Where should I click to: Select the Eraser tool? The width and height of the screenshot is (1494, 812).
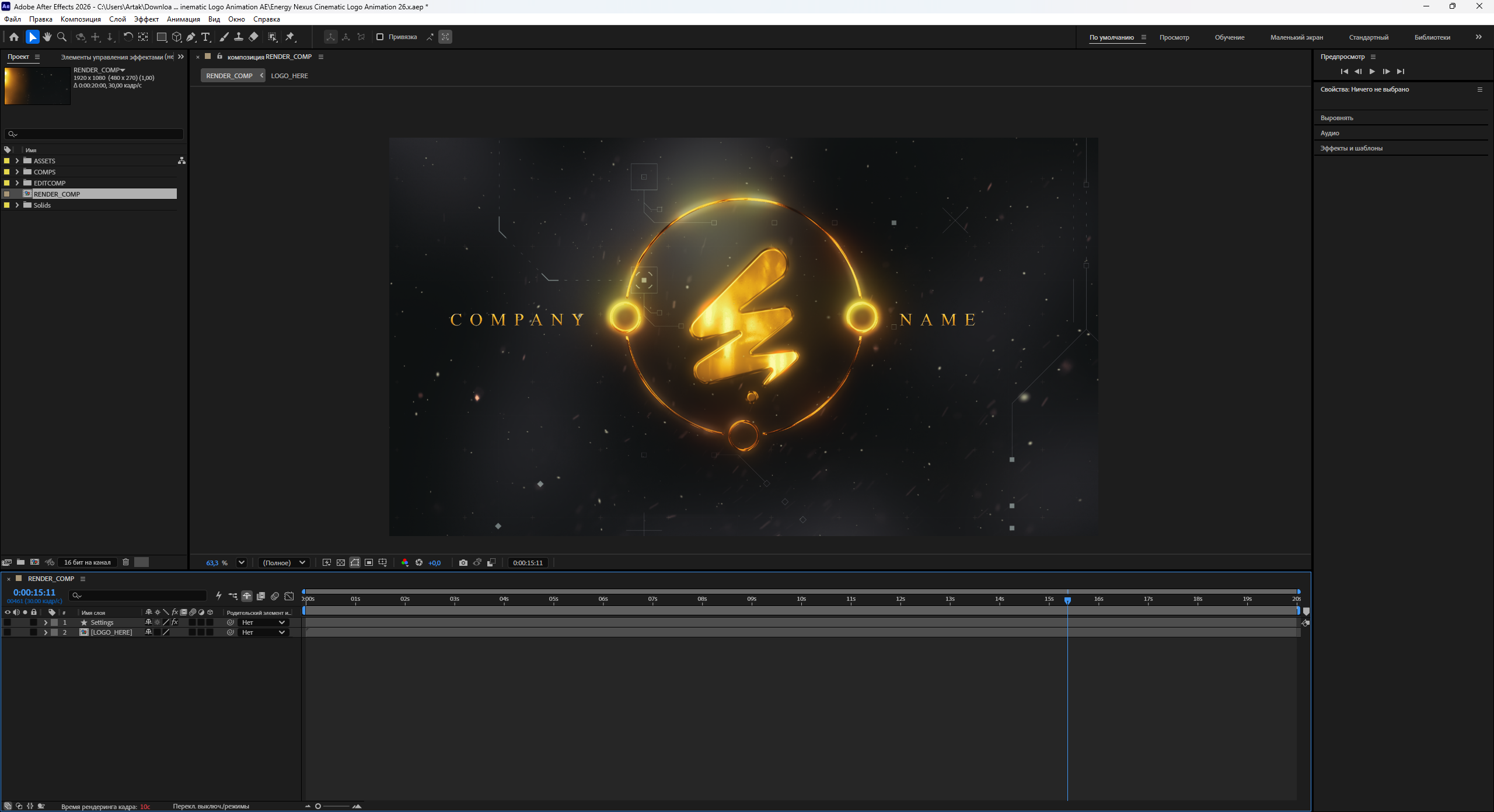pos(253,37)
